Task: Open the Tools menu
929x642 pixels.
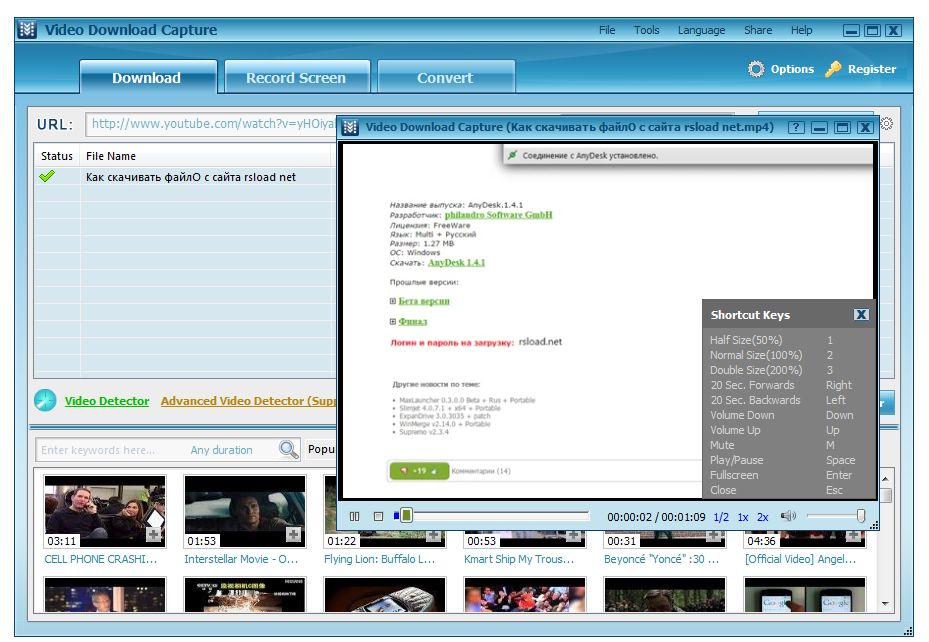Action: click(x=645, y=30)
